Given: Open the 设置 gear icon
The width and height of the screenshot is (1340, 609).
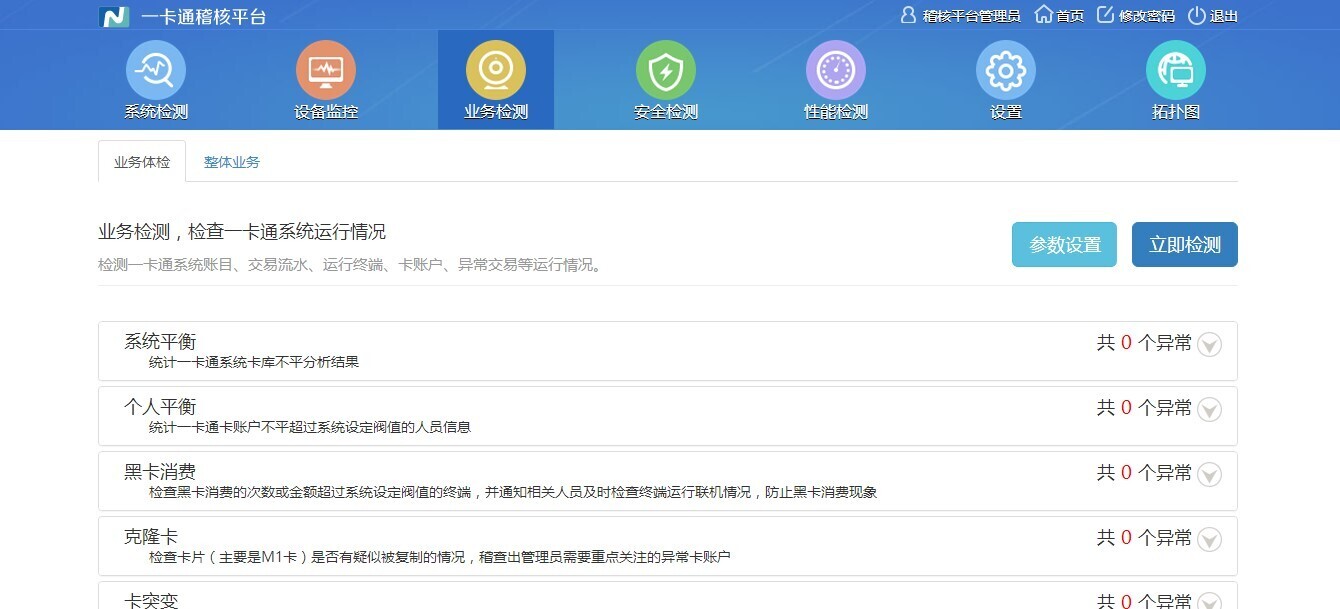Looking at the screenshot, I should (1005, 70).
